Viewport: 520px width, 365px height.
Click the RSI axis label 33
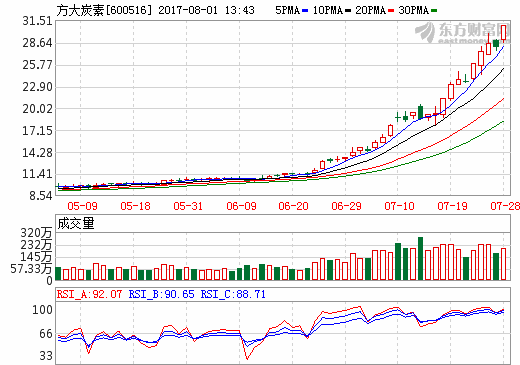tap(46, 356)
